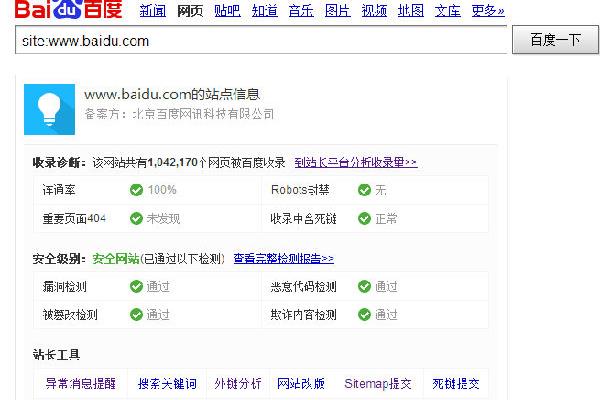Open 异常消息提醒 webmaster tool
600x400 pixels.
point(80,383)
